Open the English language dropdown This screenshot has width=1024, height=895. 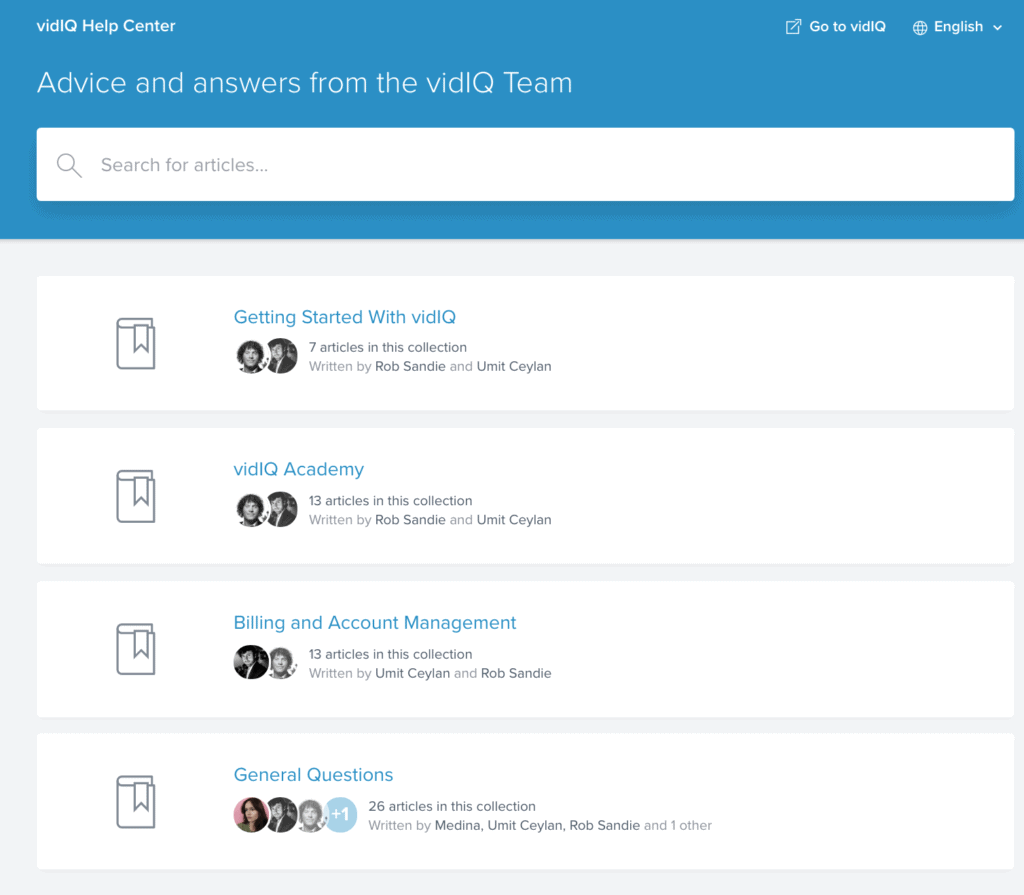click(957, 27)
